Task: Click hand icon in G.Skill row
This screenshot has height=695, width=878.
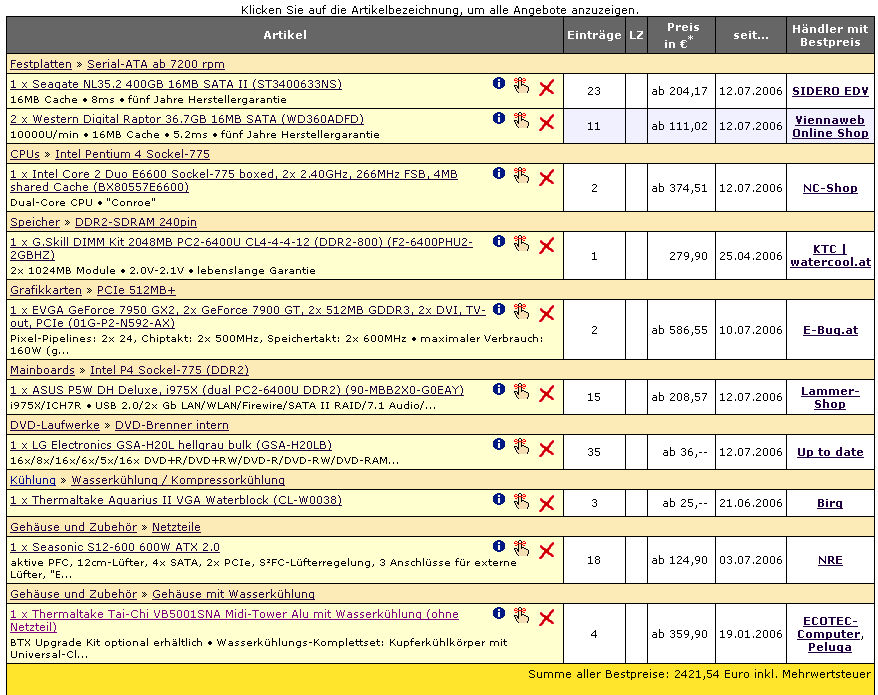Action: tap(521, 243)
